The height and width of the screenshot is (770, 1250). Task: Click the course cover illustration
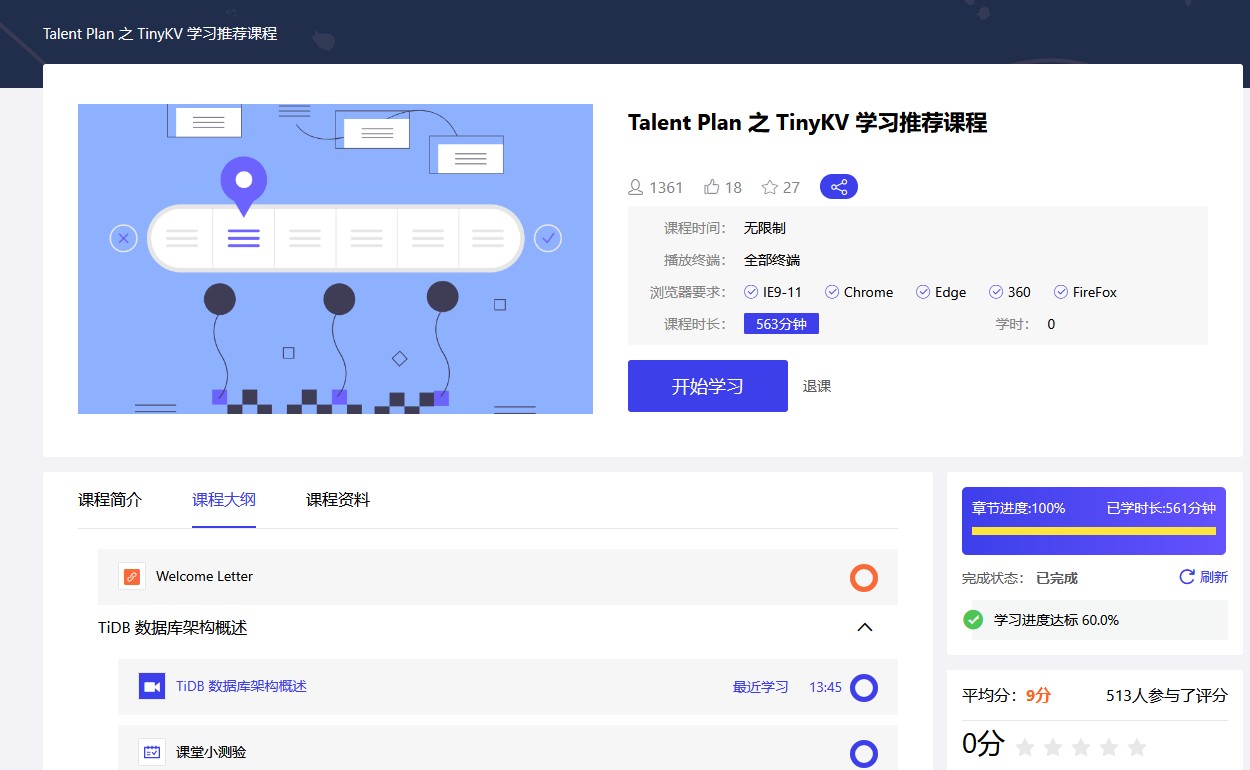click(x=335, y=258)
